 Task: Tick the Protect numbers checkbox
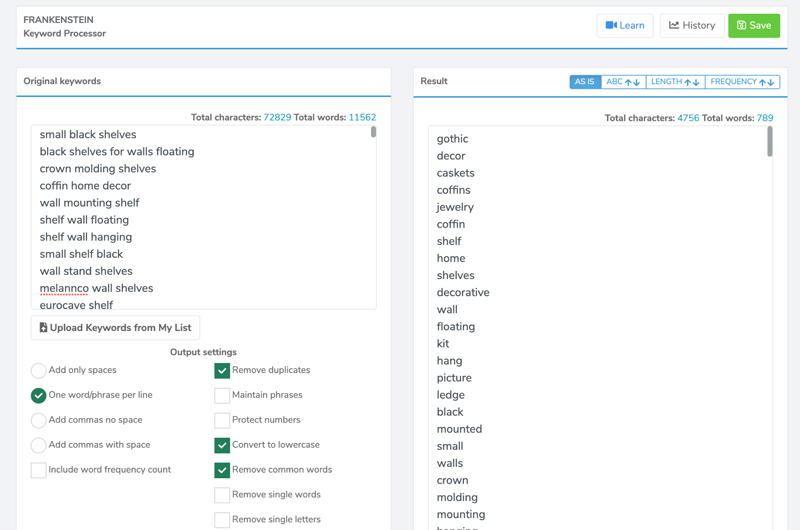222,421
